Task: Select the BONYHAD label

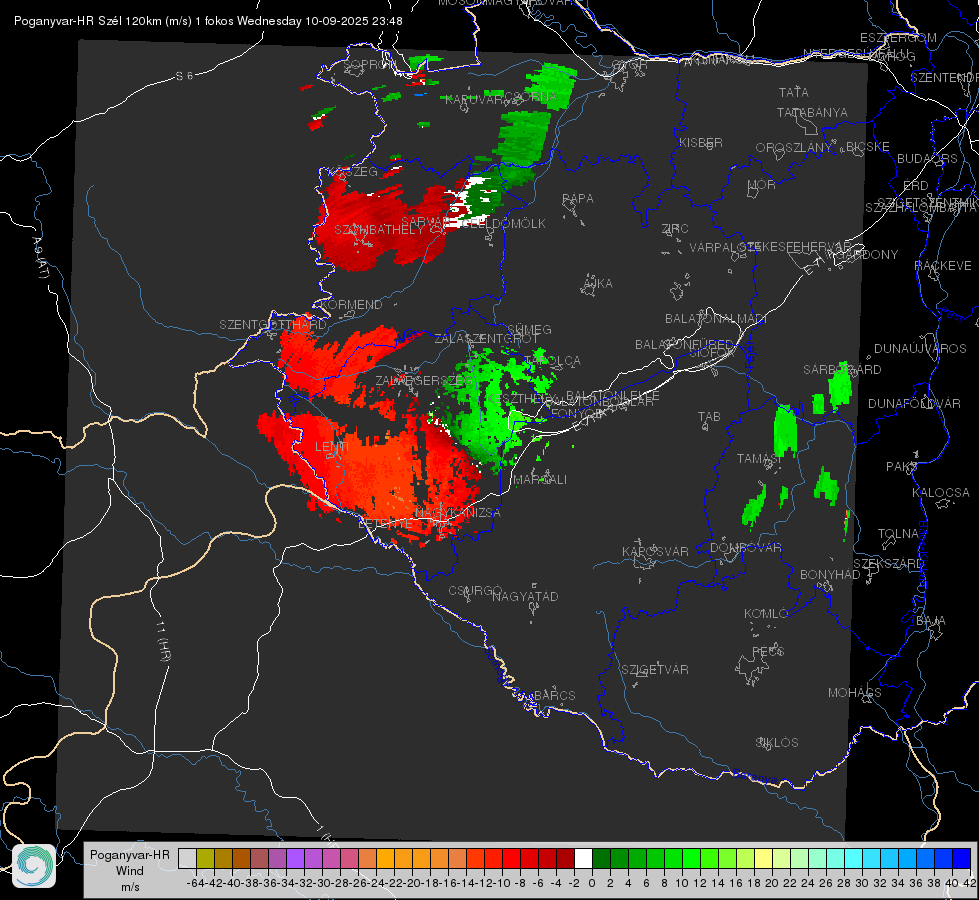Action: pyautogui.click(x=830, y=575)
